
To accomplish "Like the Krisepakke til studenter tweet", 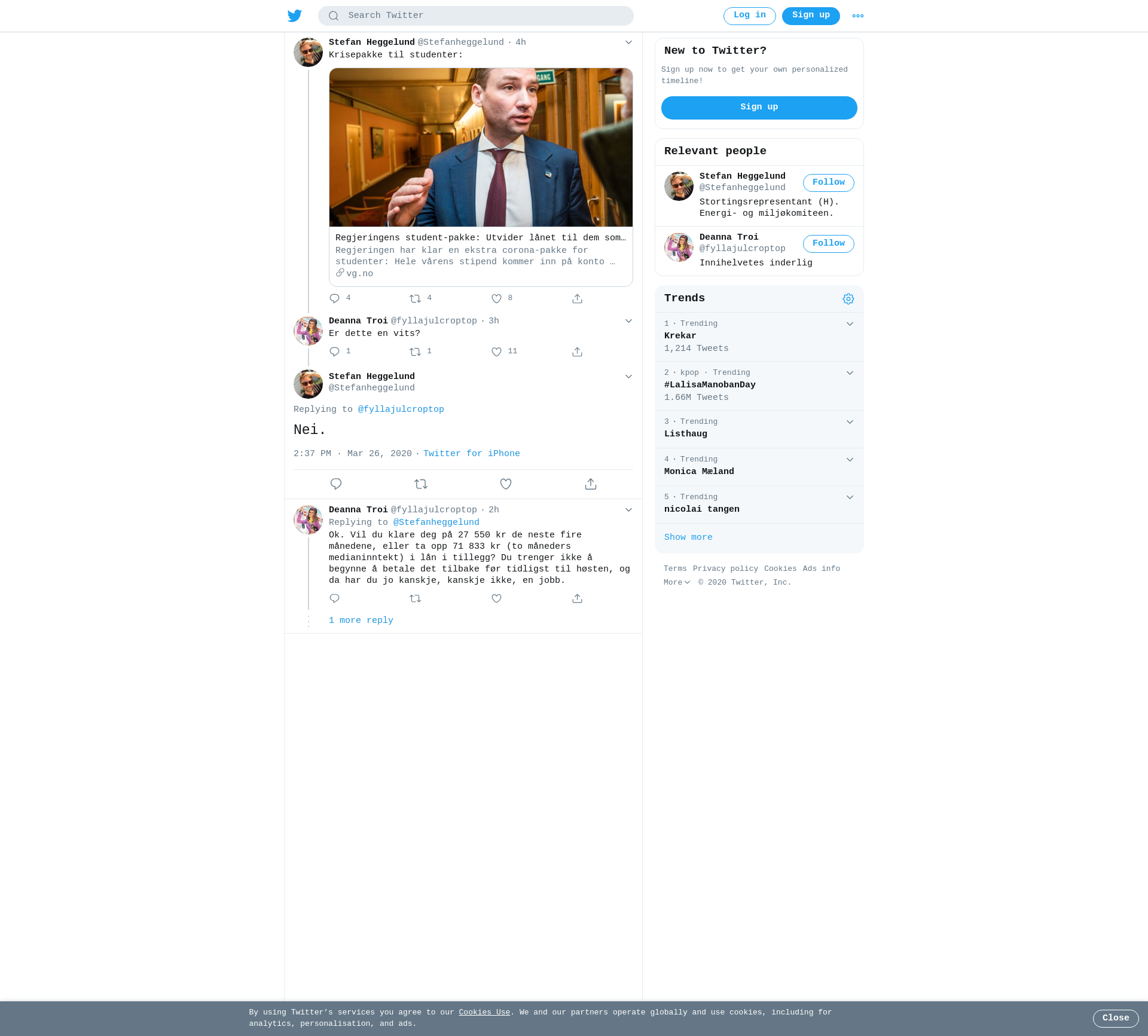I will (x=496, y=298).
